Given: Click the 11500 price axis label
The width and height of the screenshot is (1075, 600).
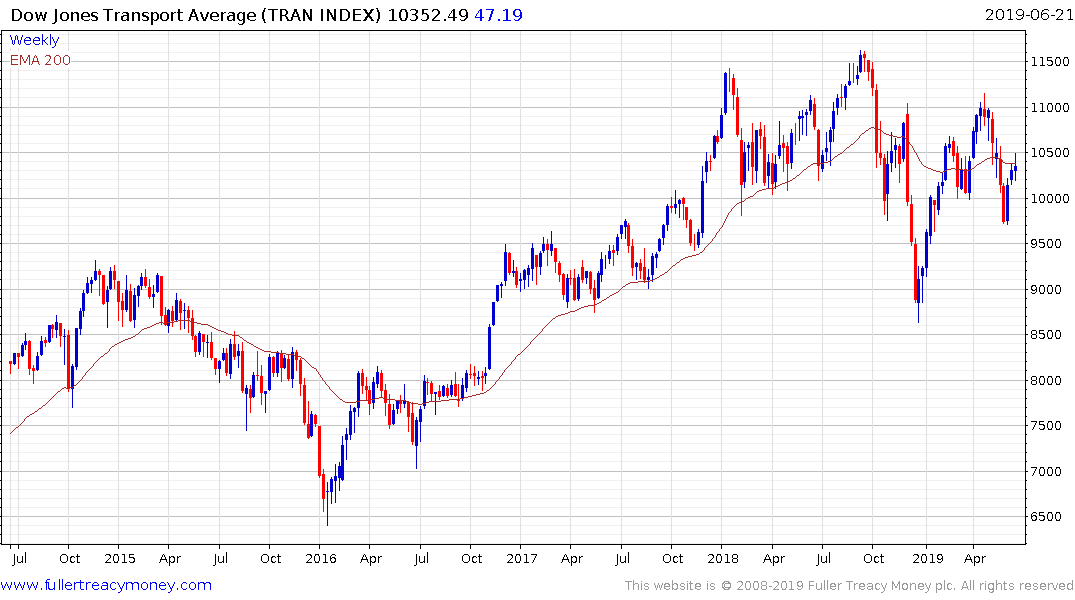Looking at the screenshot, I should [x=1050, y=62].
